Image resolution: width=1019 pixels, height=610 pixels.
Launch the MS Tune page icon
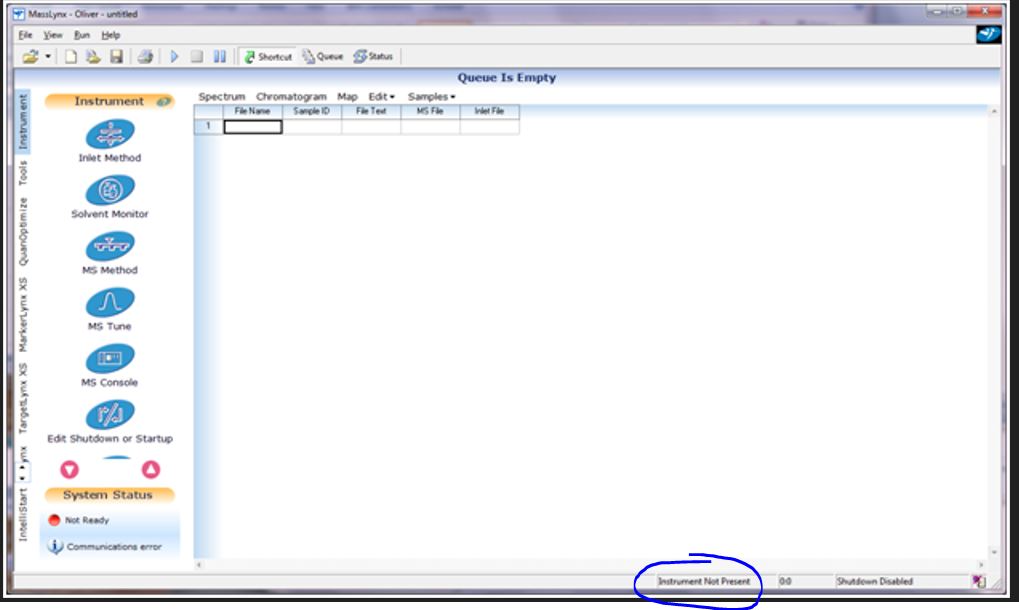pos(110,303)
